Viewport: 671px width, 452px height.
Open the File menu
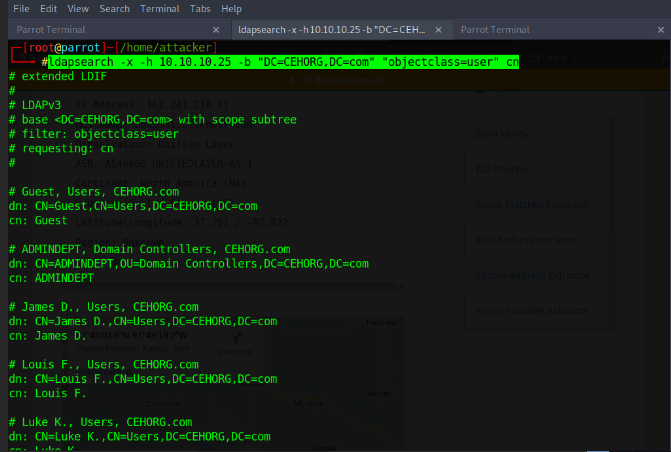tap(20, 8)
